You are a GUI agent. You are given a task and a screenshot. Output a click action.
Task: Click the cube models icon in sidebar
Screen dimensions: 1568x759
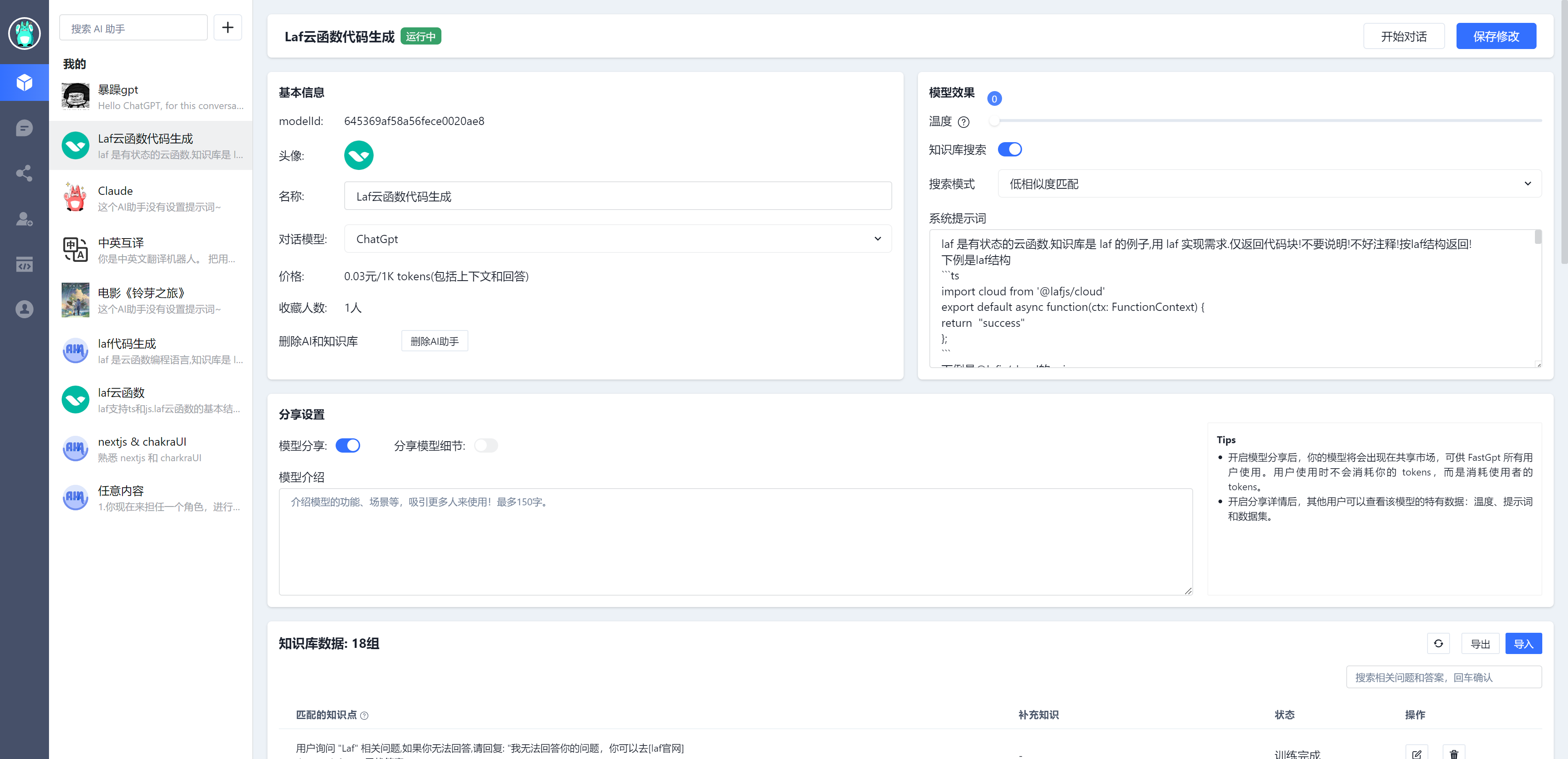[x=24, y=82]
